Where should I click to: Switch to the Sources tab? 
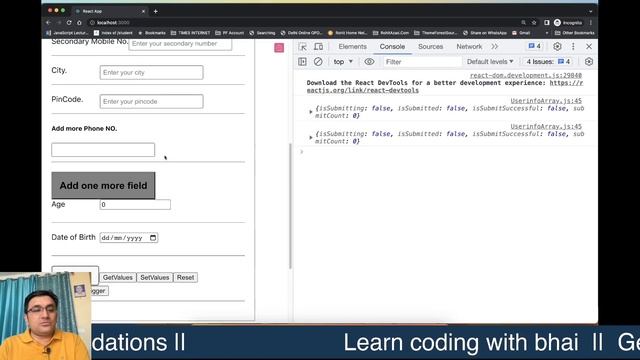430,47
